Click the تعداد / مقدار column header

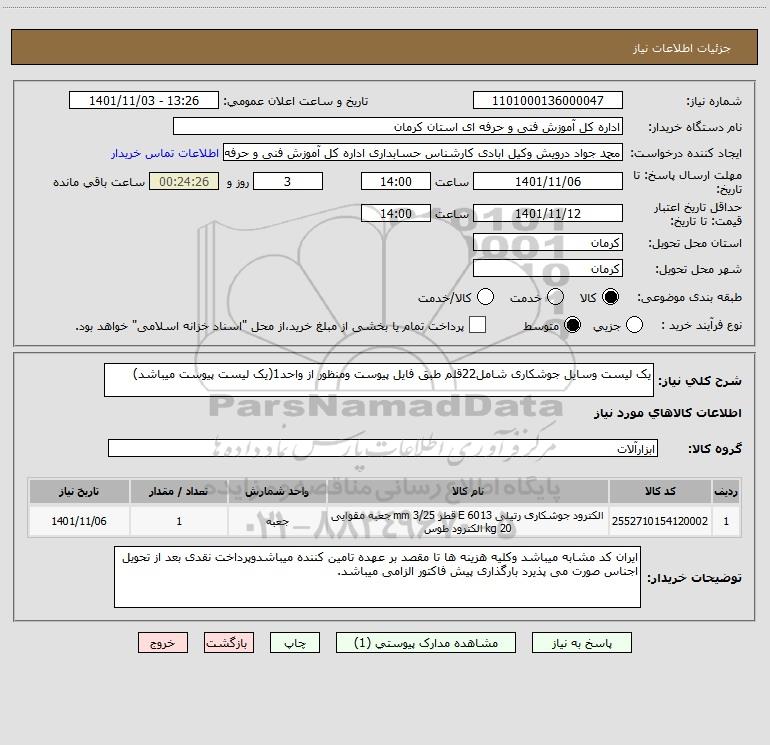coord(179,491)
